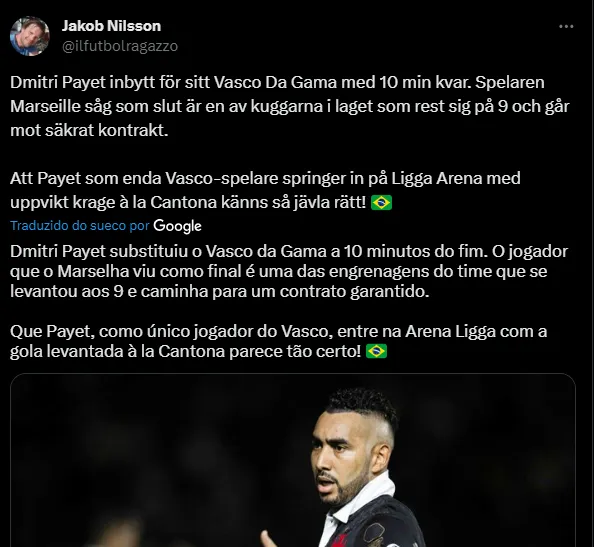594x547 pixels.
Task: Click the Brazil flag emoji after 'certo!'
Action: coord(376,351)
